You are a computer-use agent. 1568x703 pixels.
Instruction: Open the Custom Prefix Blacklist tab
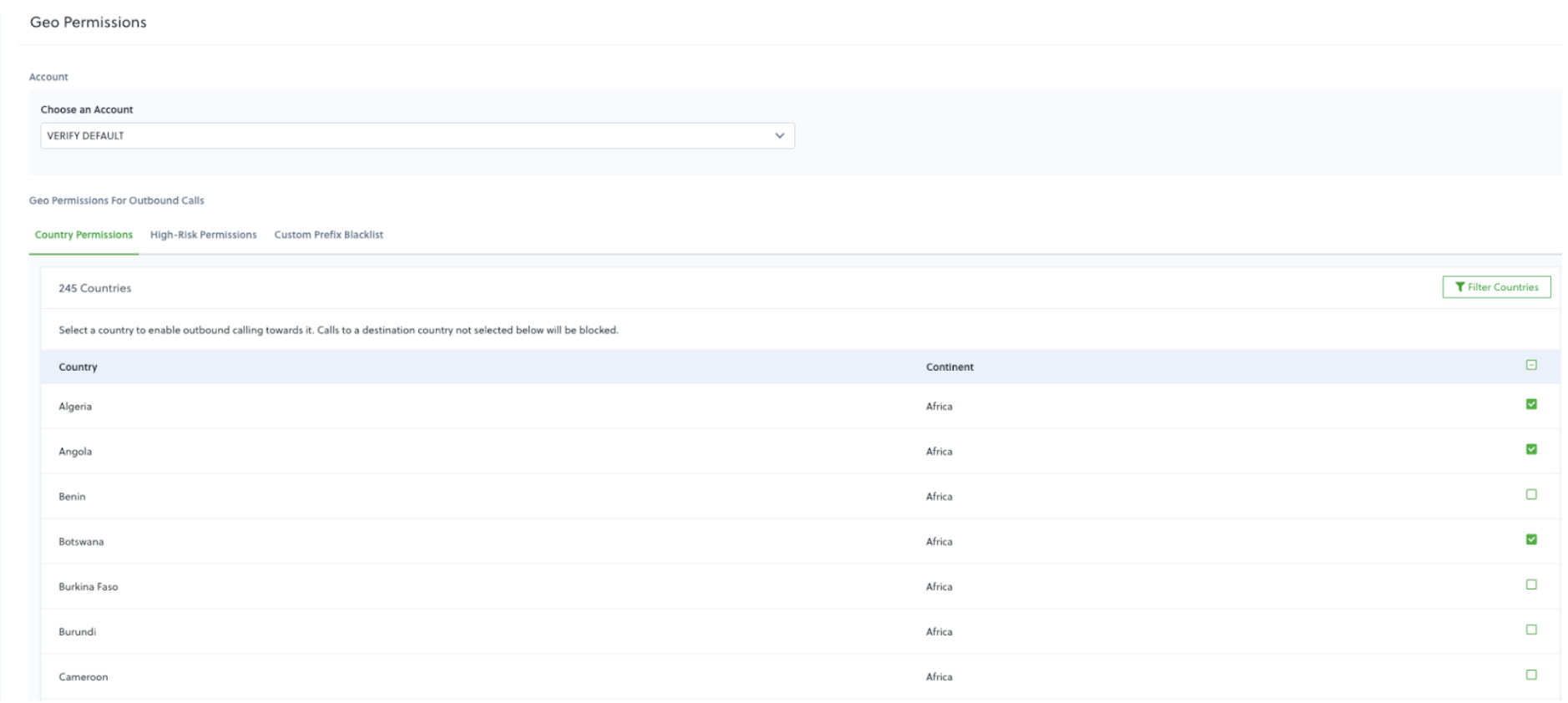coord(328,235)
